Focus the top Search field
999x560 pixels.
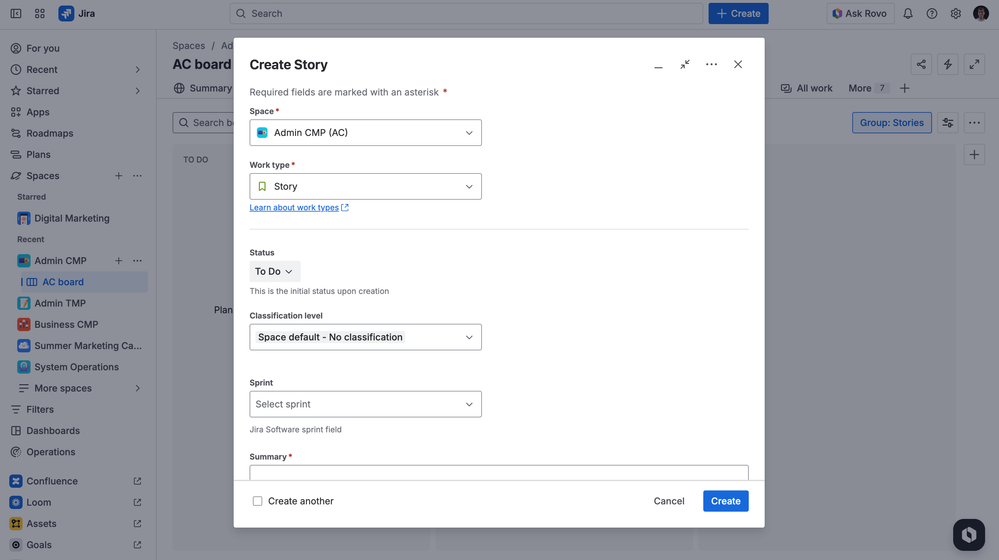466,13
